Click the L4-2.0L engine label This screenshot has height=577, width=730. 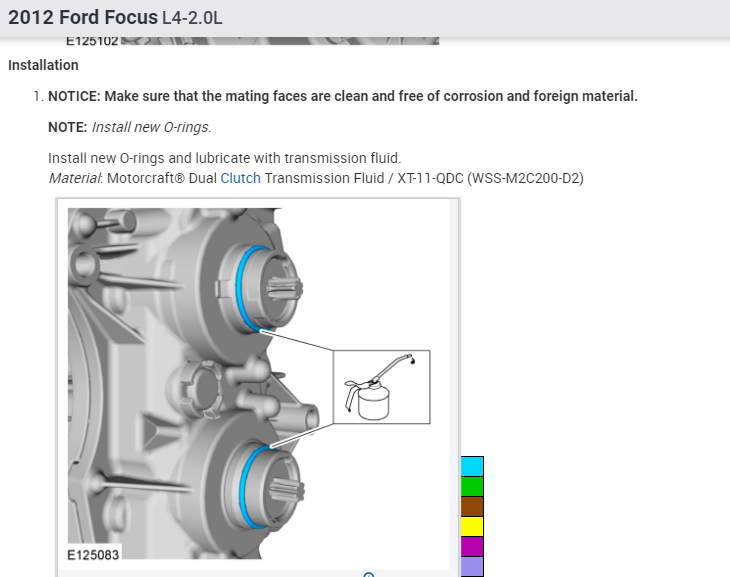pos(192,18)
